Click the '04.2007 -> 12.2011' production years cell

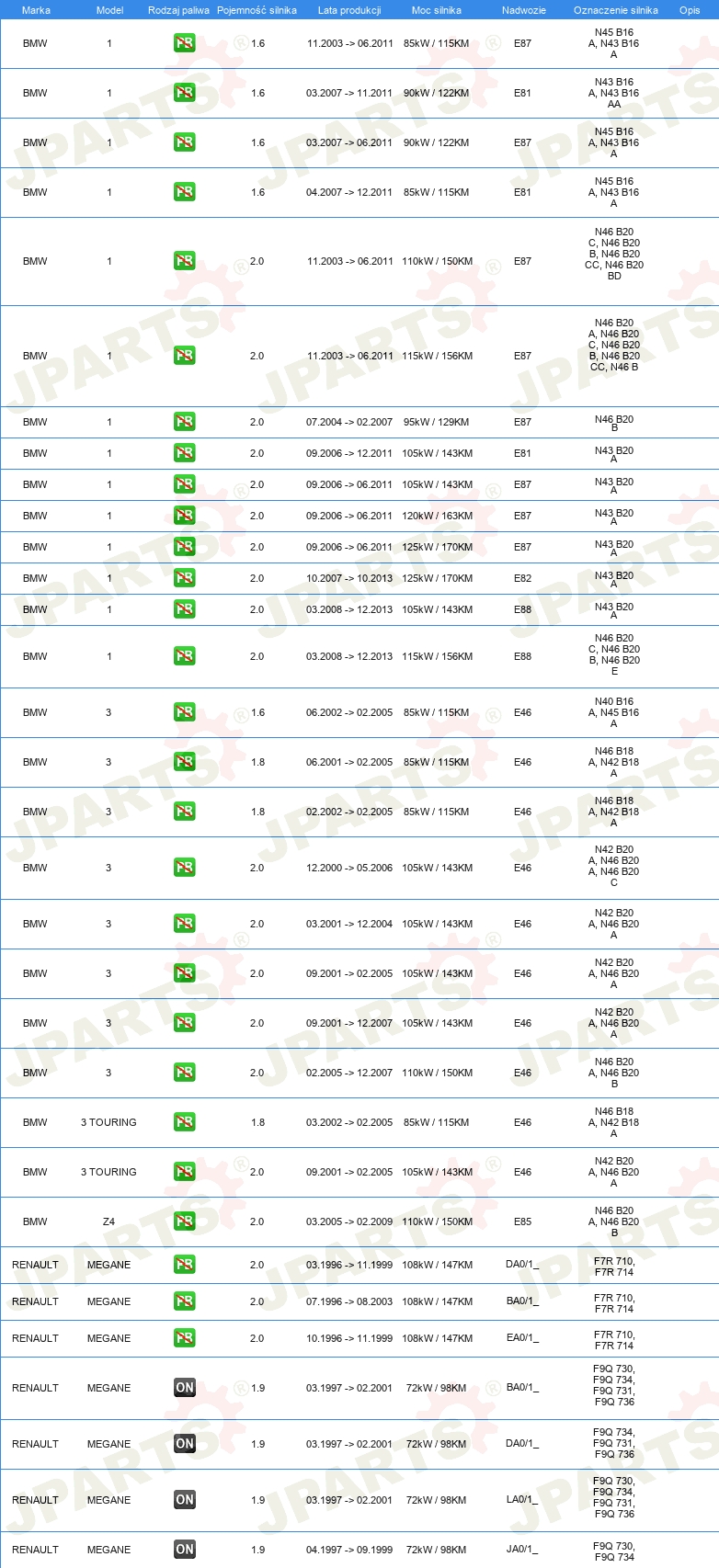(x=349, y=192)
